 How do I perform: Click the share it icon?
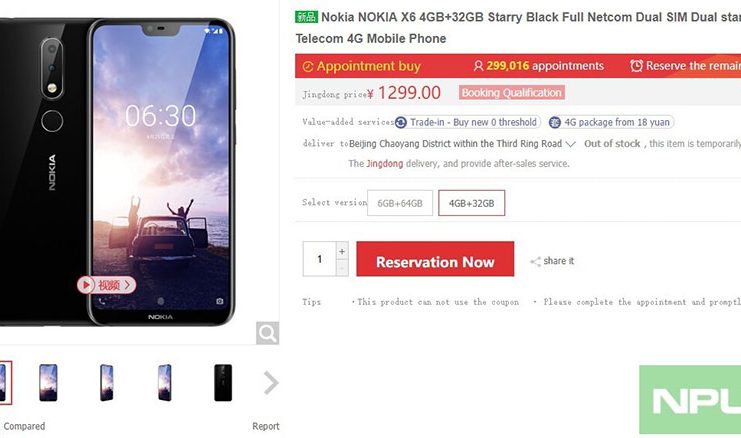(x=536, y=262)
